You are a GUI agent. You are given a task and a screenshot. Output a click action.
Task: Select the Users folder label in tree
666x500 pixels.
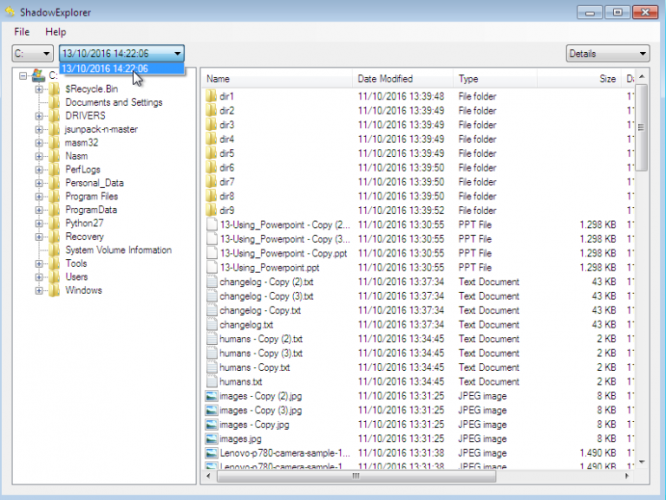(x=76, y=277)
